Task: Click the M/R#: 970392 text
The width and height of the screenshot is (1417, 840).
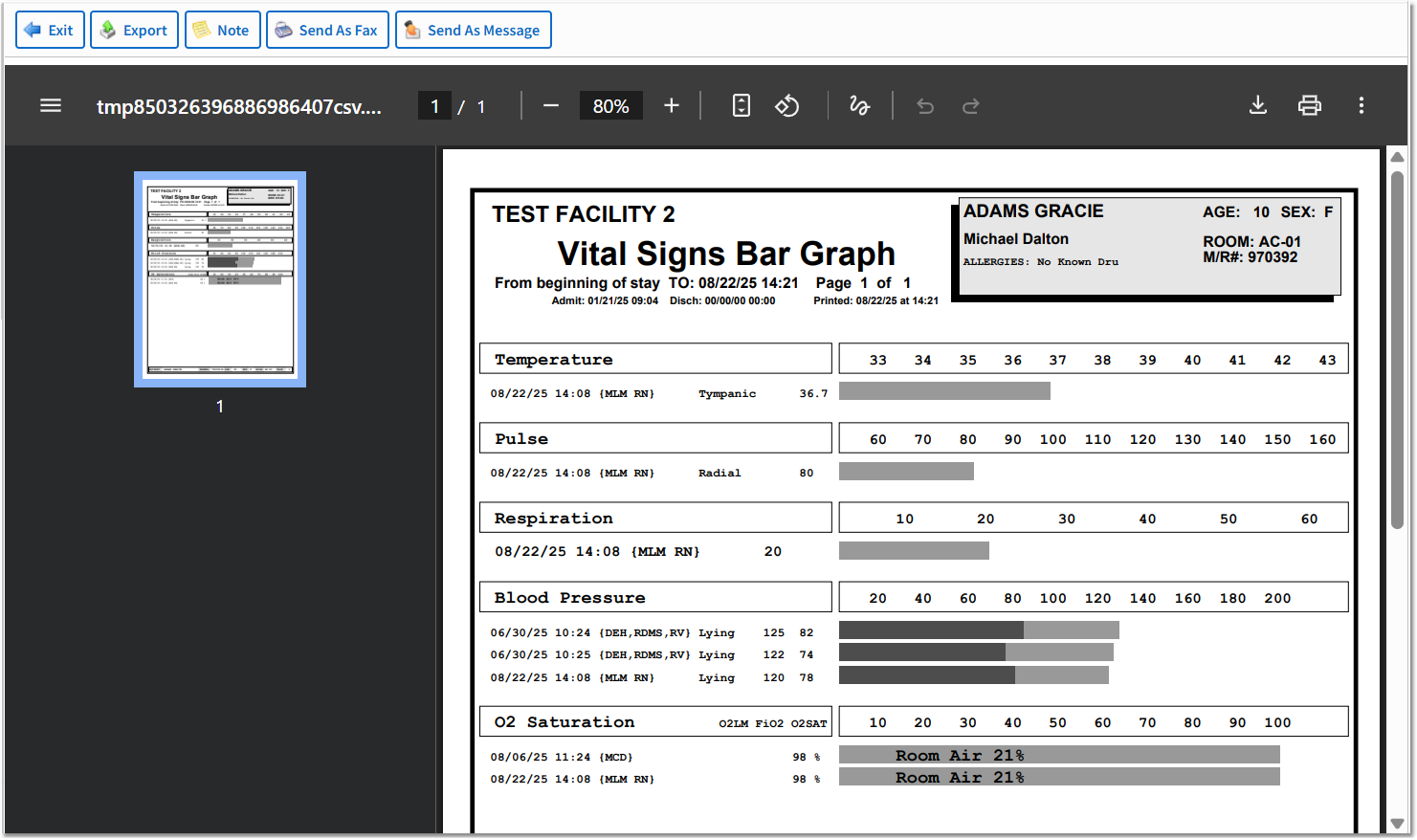Action: 1250,257
